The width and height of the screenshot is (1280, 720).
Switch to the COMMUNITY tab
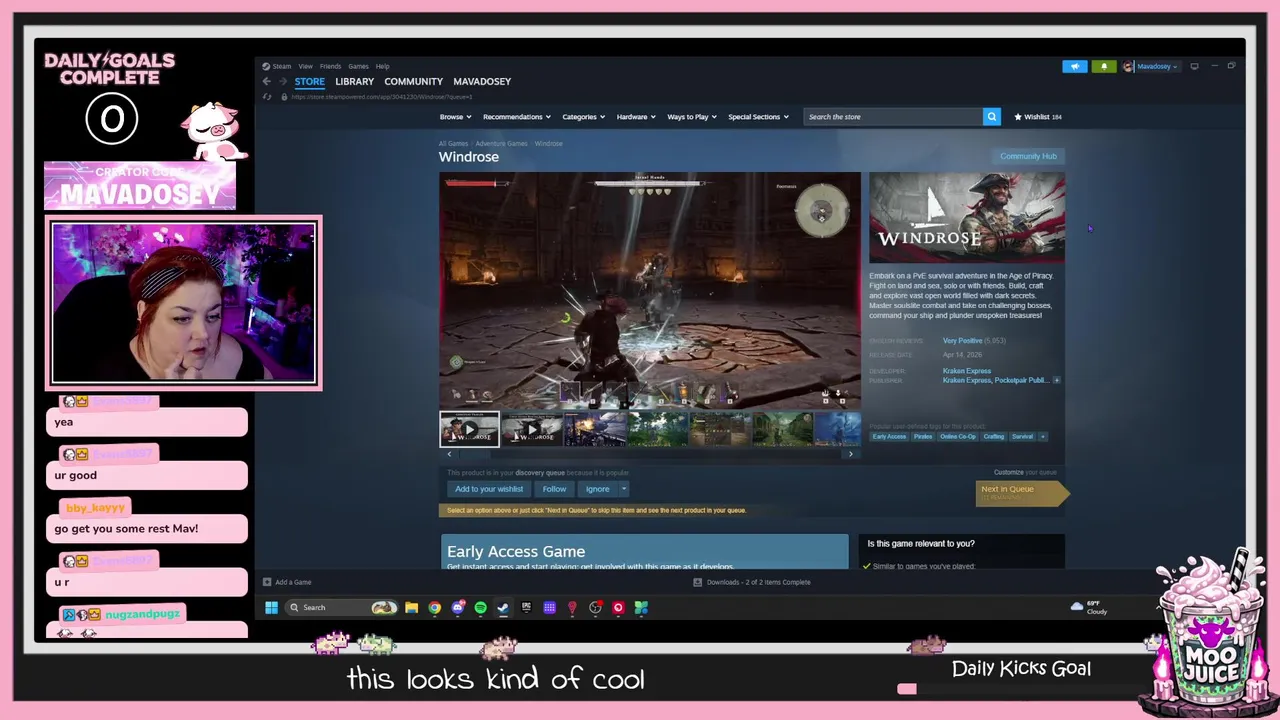(x=413, y=81)
